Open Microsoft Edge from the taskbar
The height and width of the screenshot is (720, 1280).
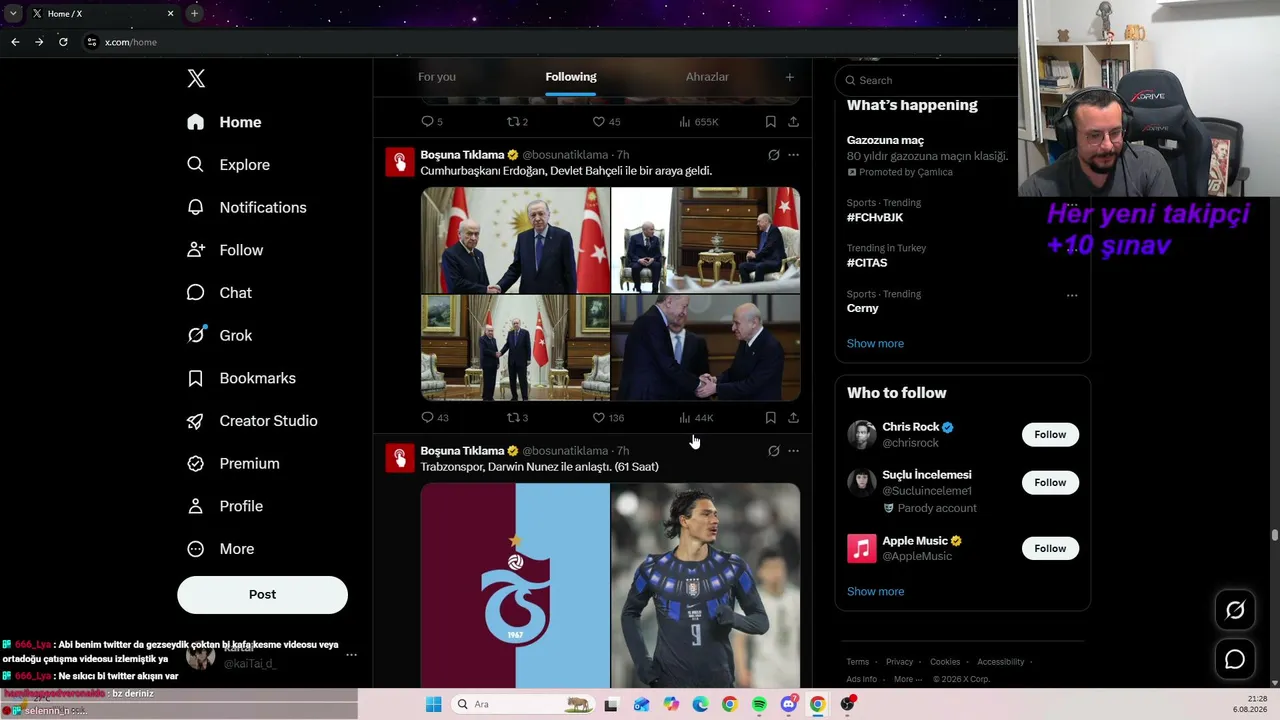pos(700,705)
